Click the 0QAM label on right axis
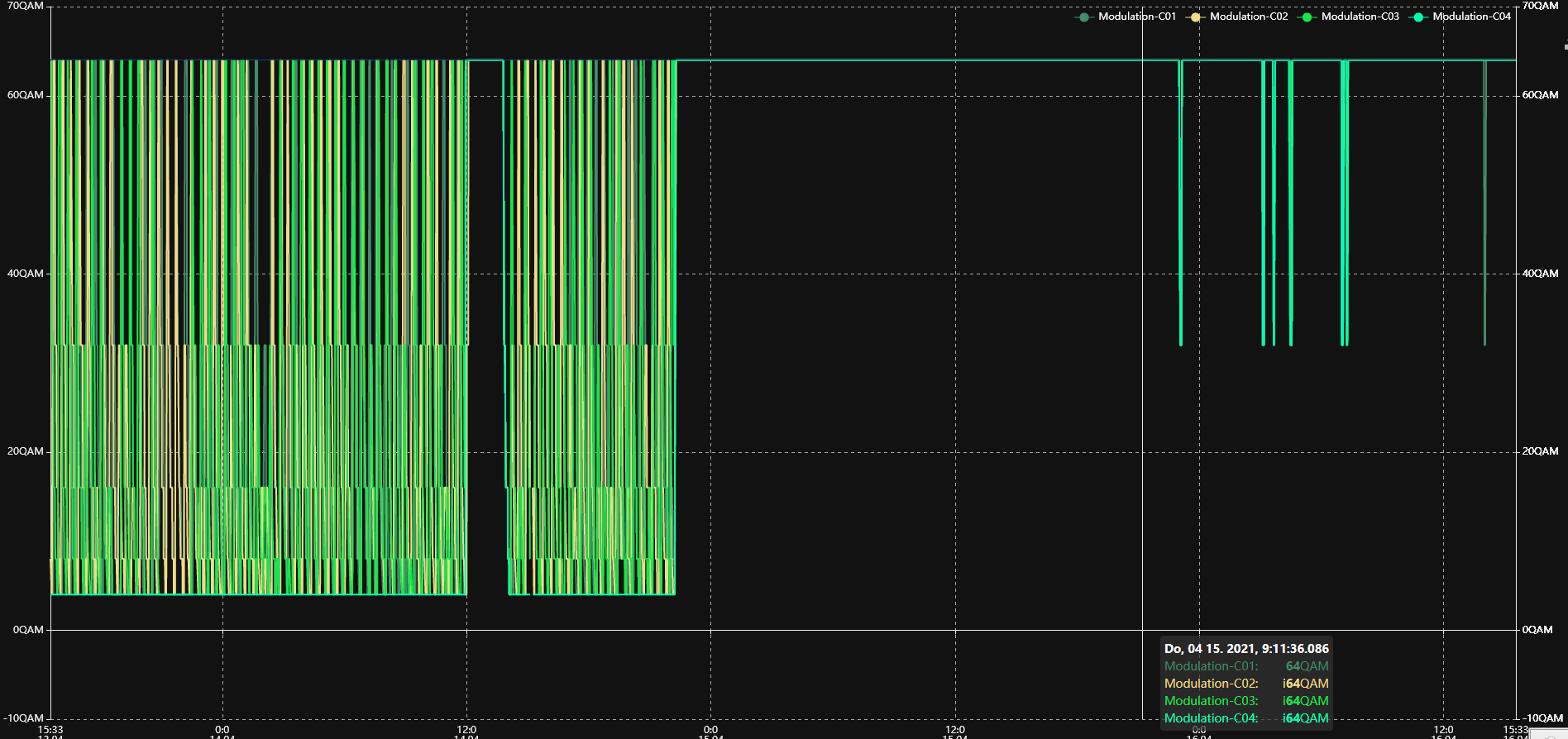The height and width of the screenshot is (739, 1568). [x=1537, y=630]
